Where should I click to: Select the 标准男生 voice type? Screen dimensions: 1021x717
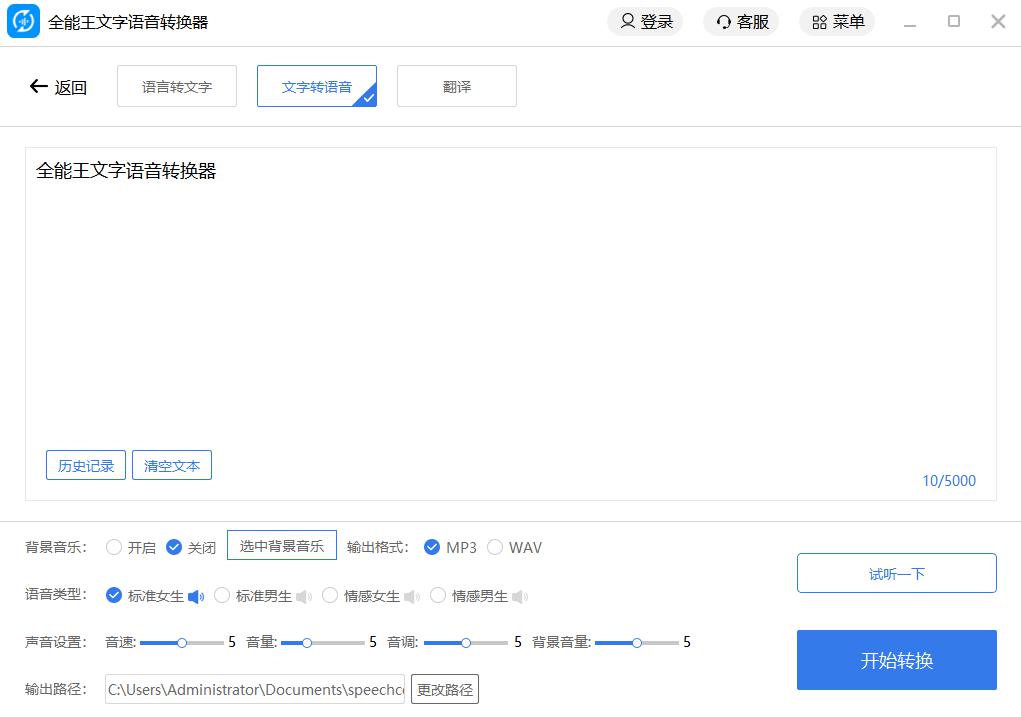pos(222,596)
